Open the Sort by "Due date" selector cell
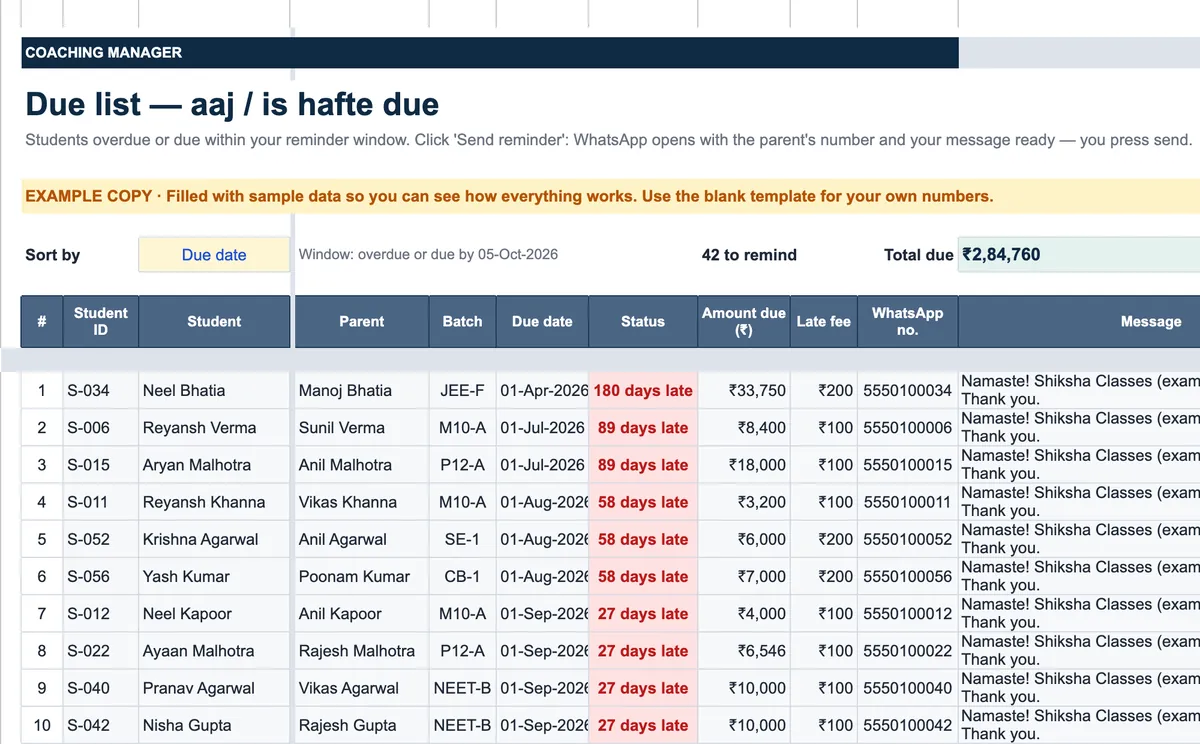This screenshot has height=744, width=1200. point(214,255)
